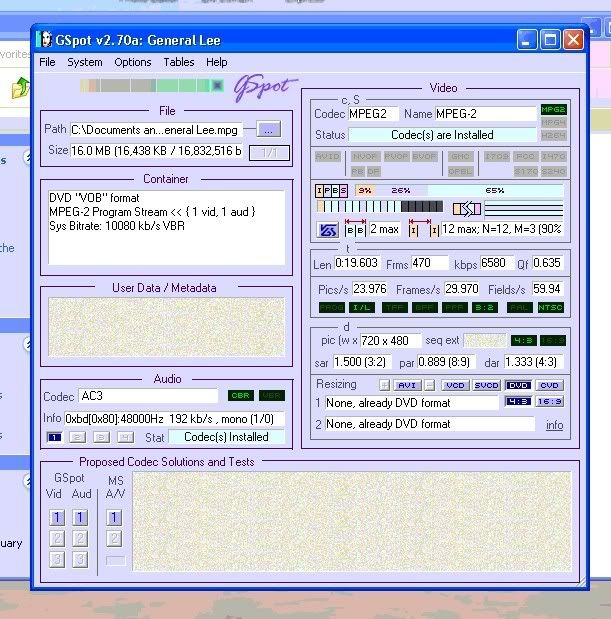Click the RFF repeat-field indicator
Image resolution: width=611 pixels, height=619 pixels.
[455, 308]
